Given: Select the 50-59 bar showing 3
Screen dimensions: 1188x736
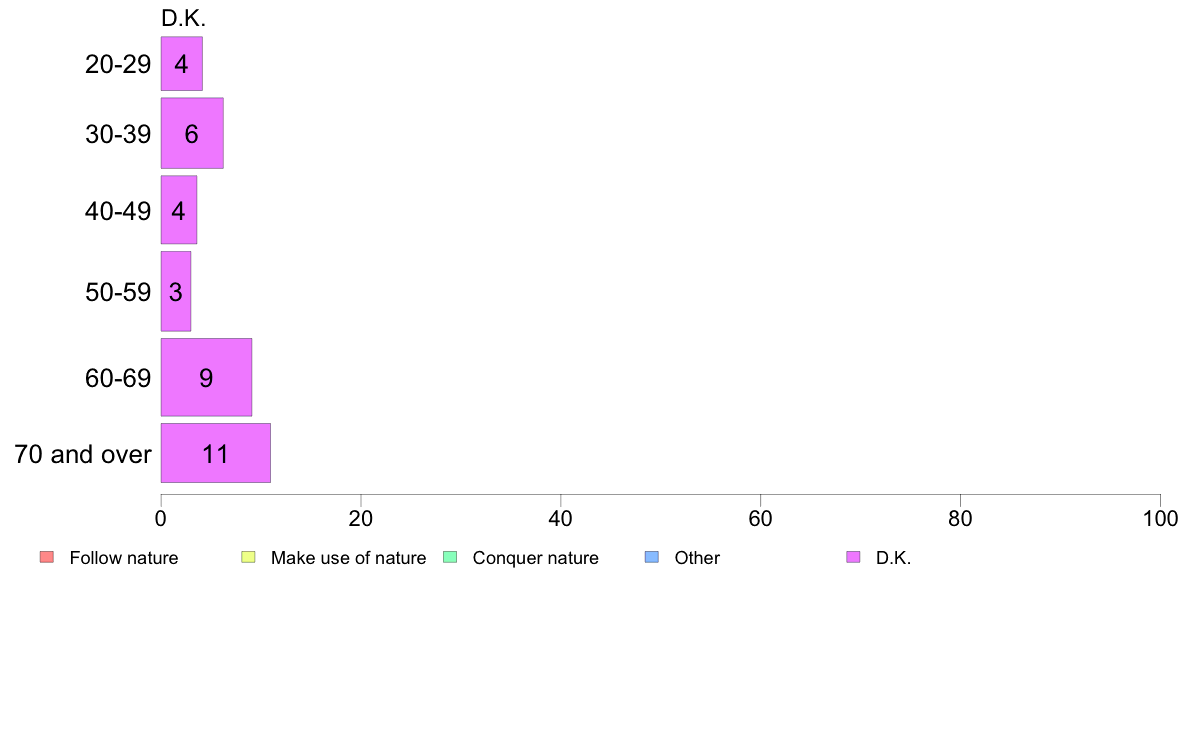Looking at the screenshot, I should 176,292.
